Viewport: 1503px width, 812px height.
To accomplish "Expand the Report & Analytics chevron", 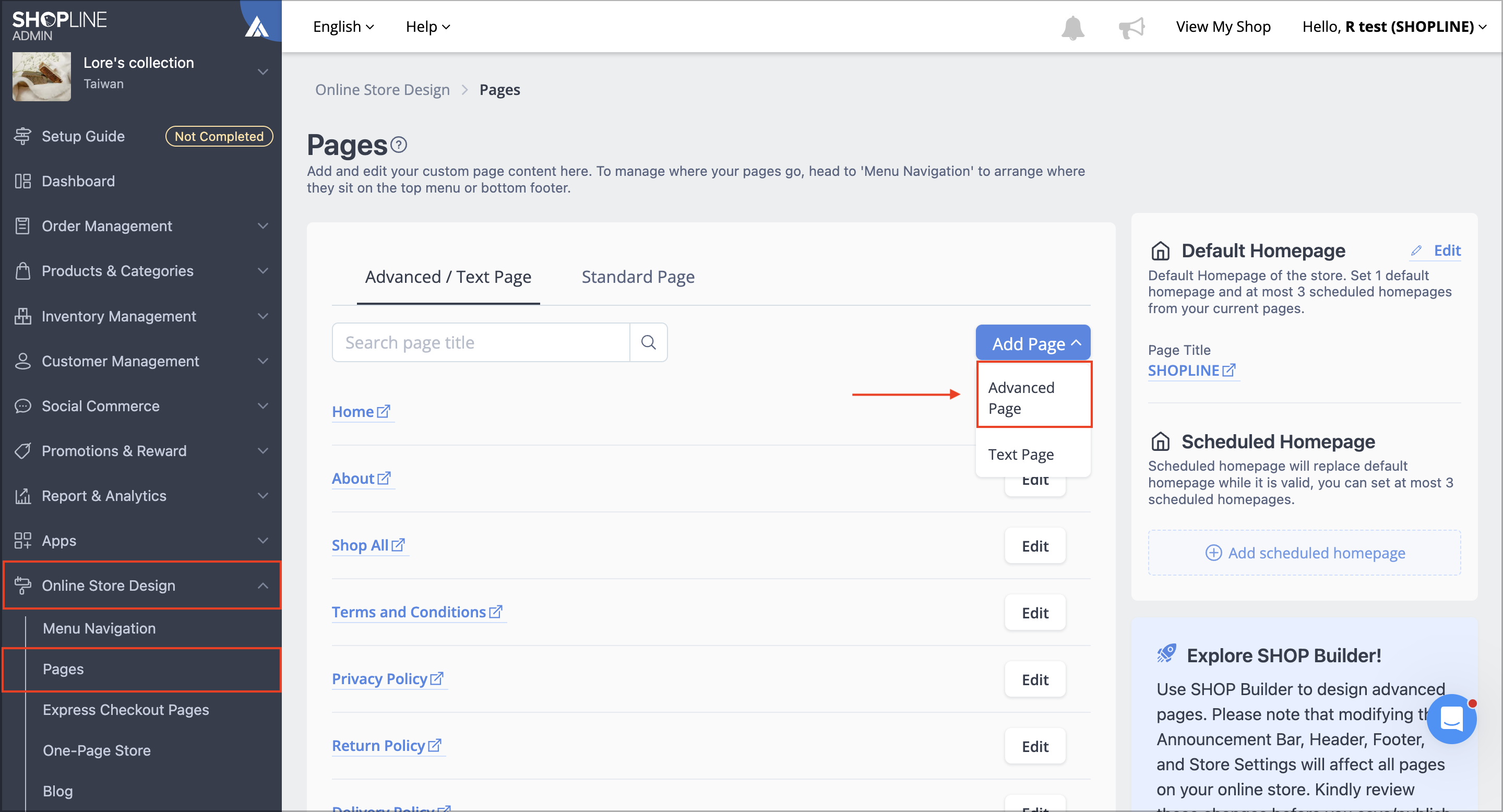I will (263, 496).
